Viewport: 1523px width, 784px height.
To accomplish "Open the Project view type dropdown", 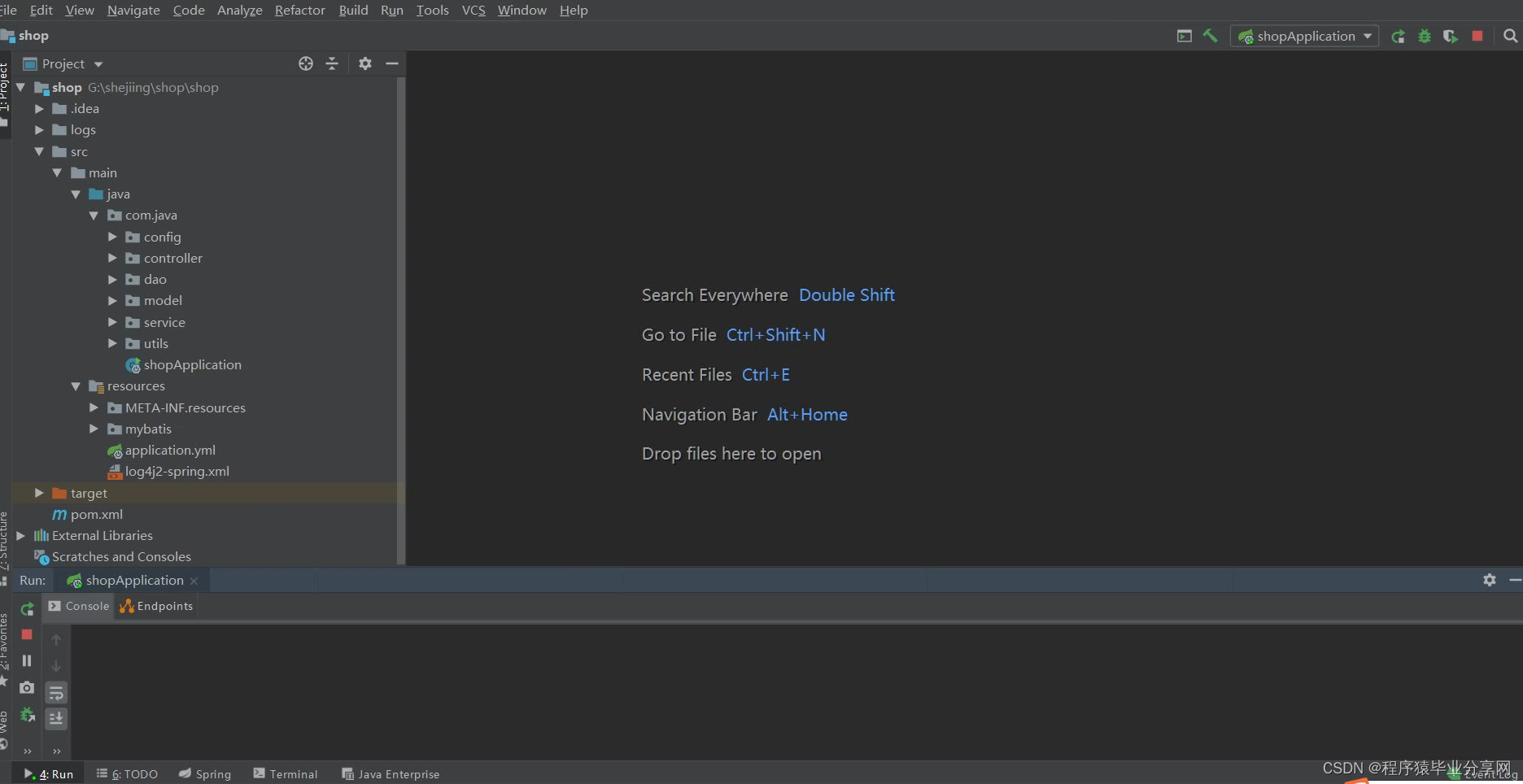I will pyautogui.click(x=63, y=63).
